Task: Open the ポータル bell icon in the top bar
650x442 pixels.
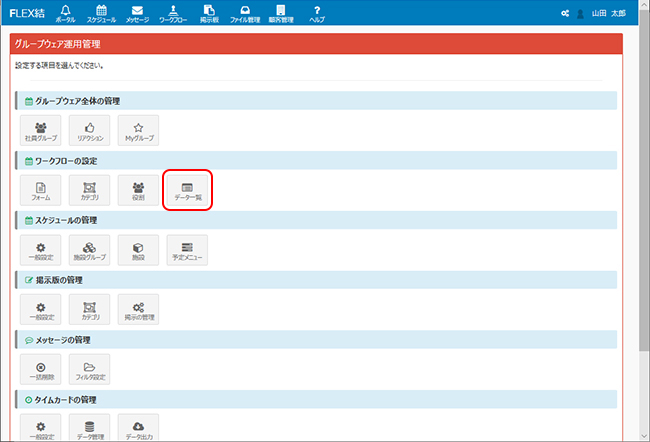Action: (65, 13)
